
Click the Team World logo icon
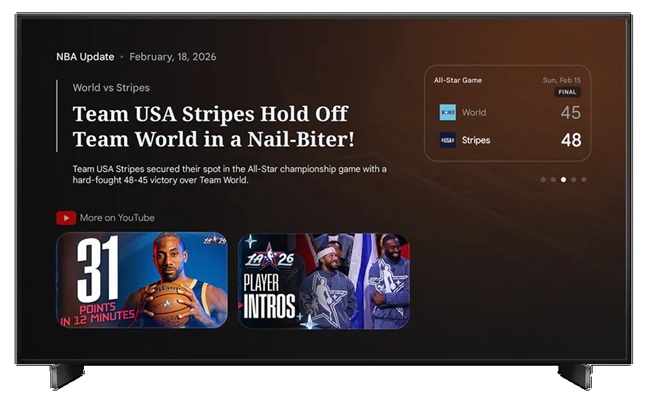click(x=447, y=112)
